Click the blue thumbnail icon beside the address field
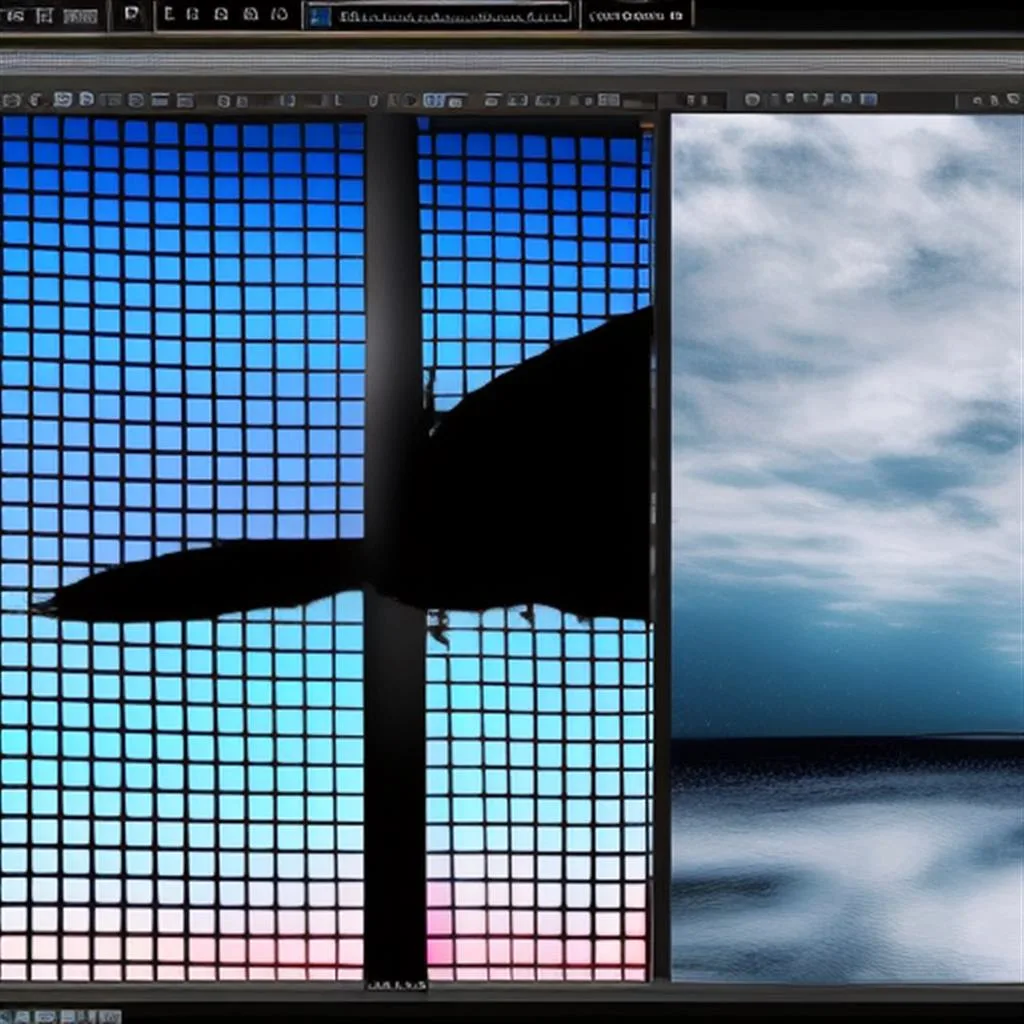Screen dimensions: 1024x1024 [320, 15]
